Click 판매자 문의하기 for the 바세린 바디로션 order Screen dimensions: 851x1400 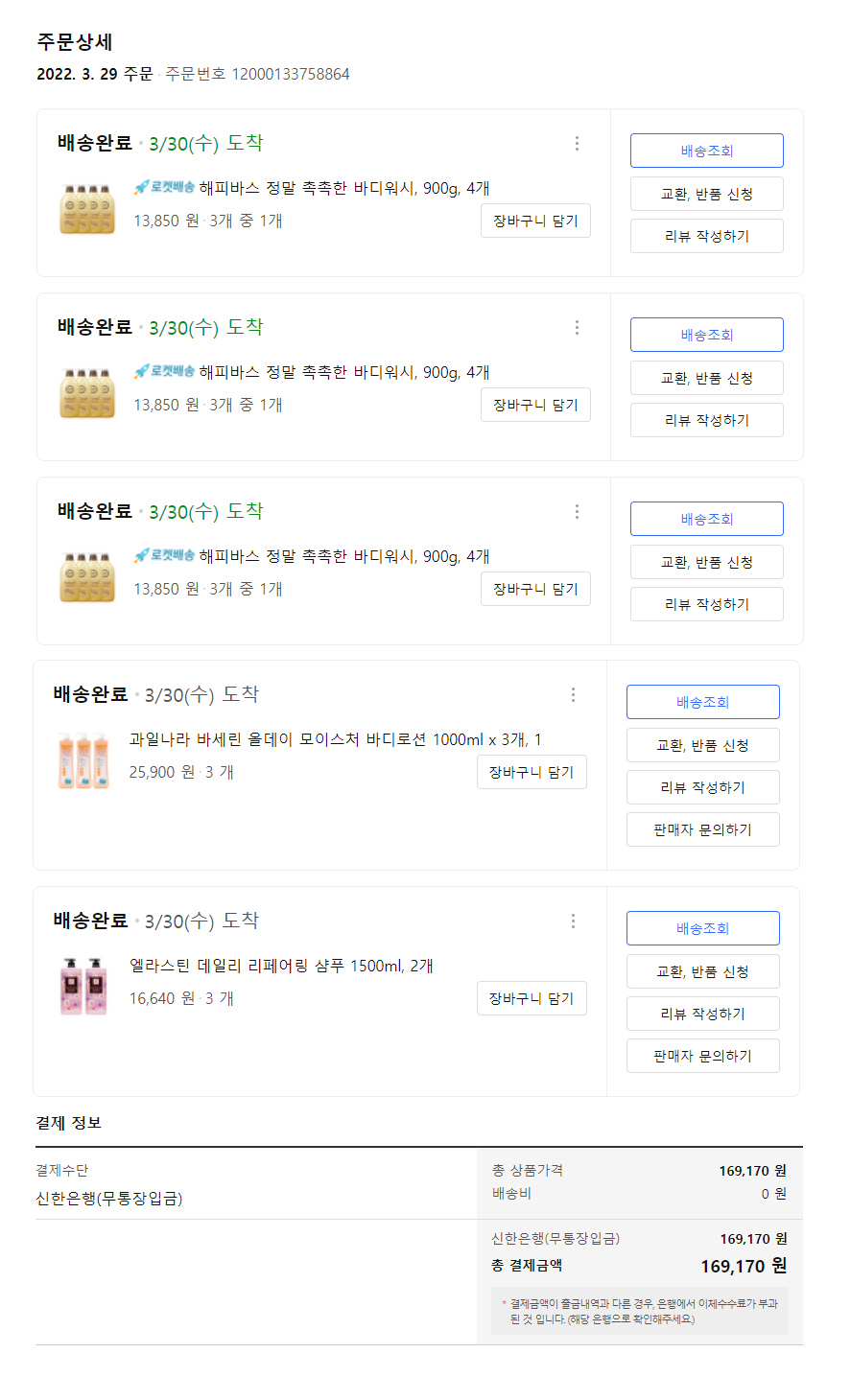tap(702, 829)
